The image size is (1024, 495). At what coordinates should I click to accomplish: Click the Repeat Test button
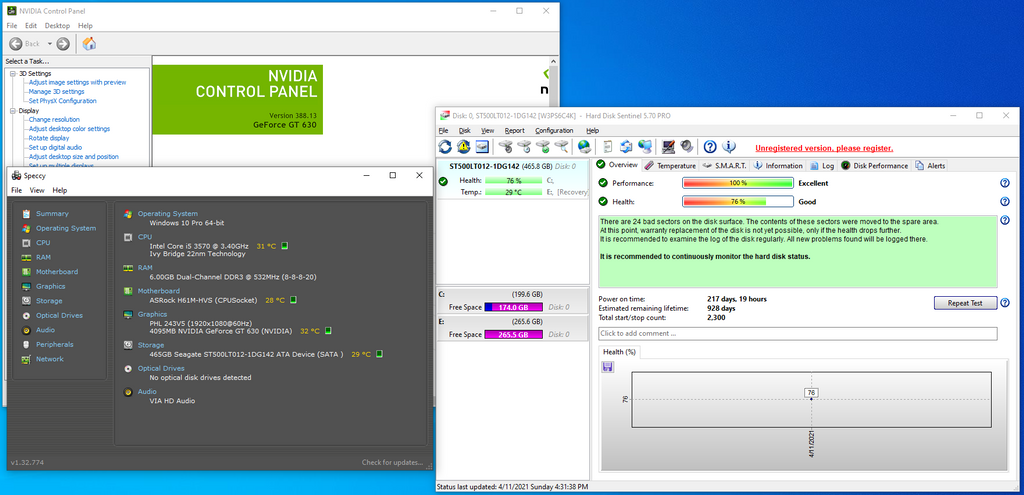point(964,302)
